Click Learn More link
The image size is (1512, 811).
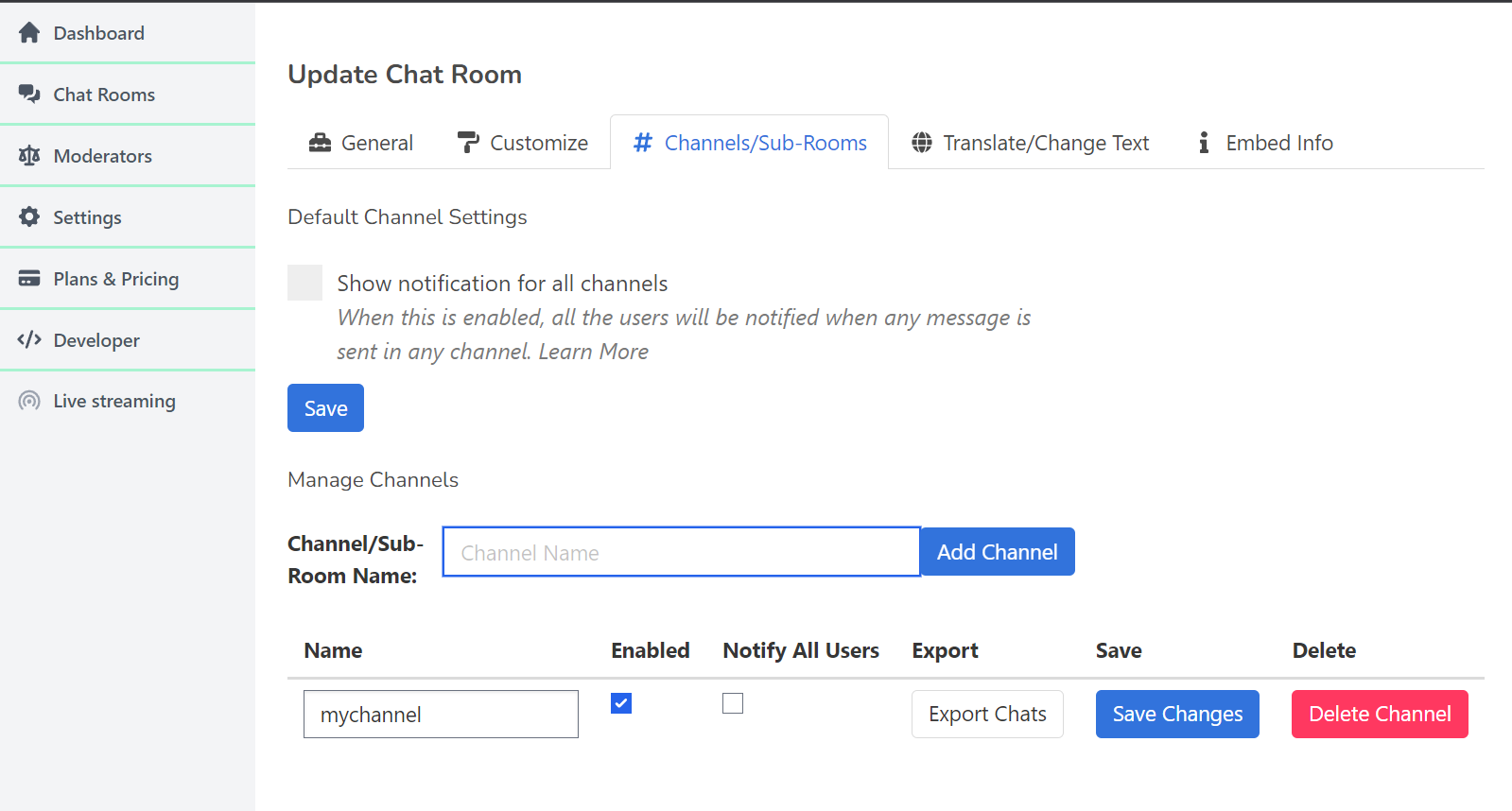(x=593, y=352)
